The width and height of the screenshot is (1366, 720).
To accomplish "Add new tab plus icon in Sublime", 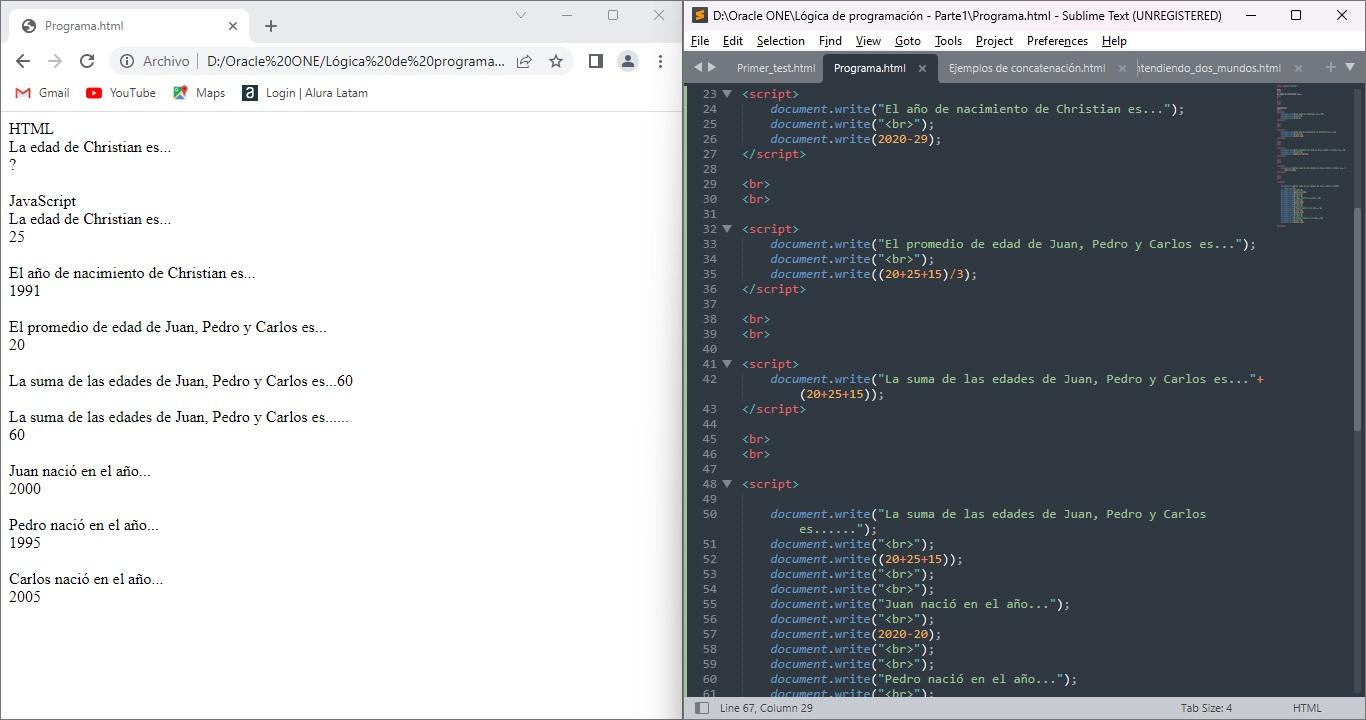I will tap(1330, 67).
